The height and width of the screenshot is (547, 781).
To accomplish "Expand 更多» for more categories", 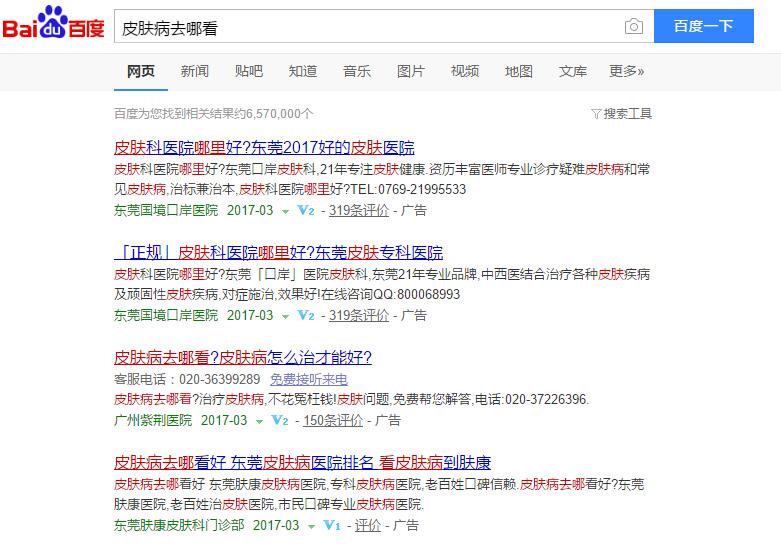I will coord(627,72).
